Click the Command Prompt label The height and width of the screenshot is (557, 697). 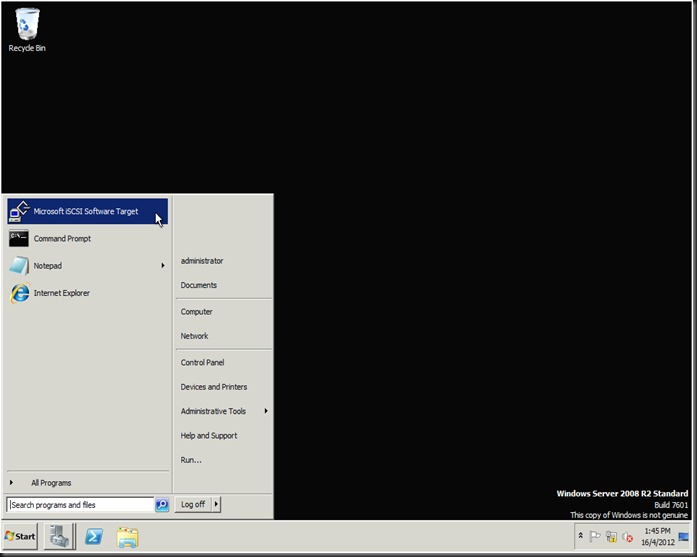click(x=62, y=239)
